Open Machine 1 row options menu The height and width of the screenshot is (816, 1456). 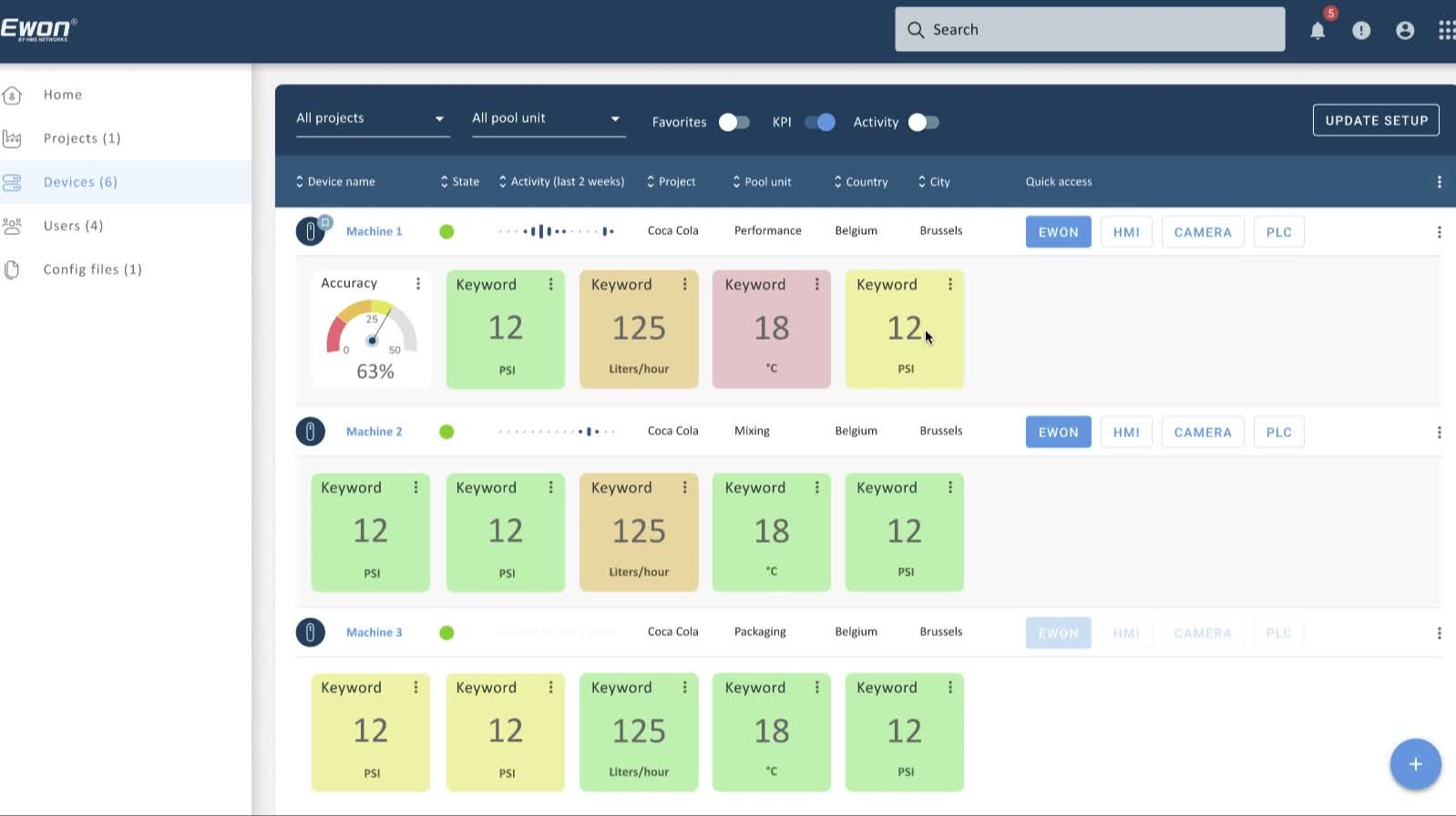[x=1439, y=232]
